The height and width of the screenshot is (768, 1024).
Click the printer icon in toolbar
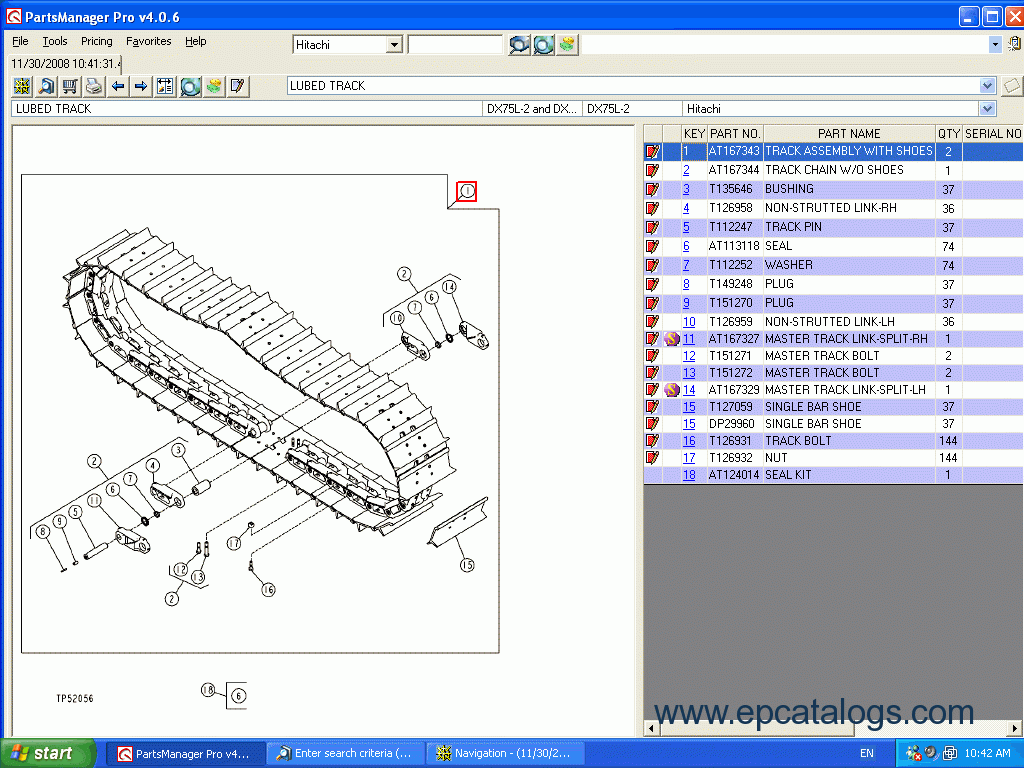point(94,86)
